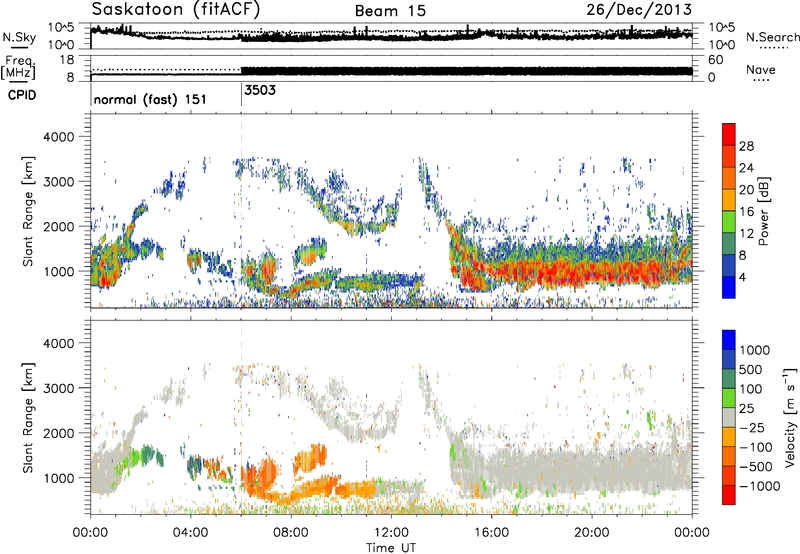The image size is (800, 554).
Task: Click the "-25" Velocity colorbar tick
Action: click(753, 428)
